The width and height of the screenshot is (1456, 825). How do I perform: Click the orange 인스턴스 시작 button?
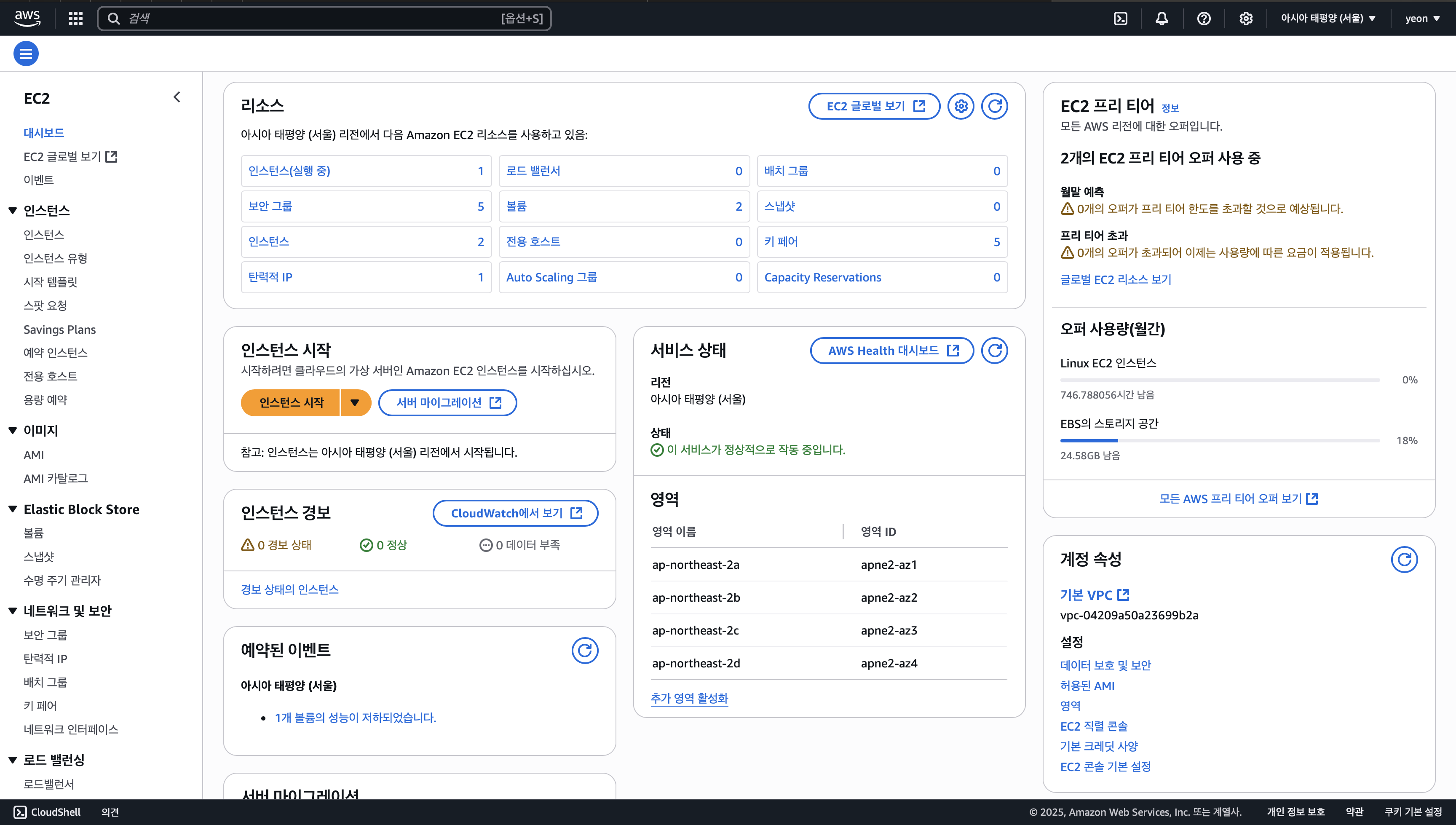291,403
